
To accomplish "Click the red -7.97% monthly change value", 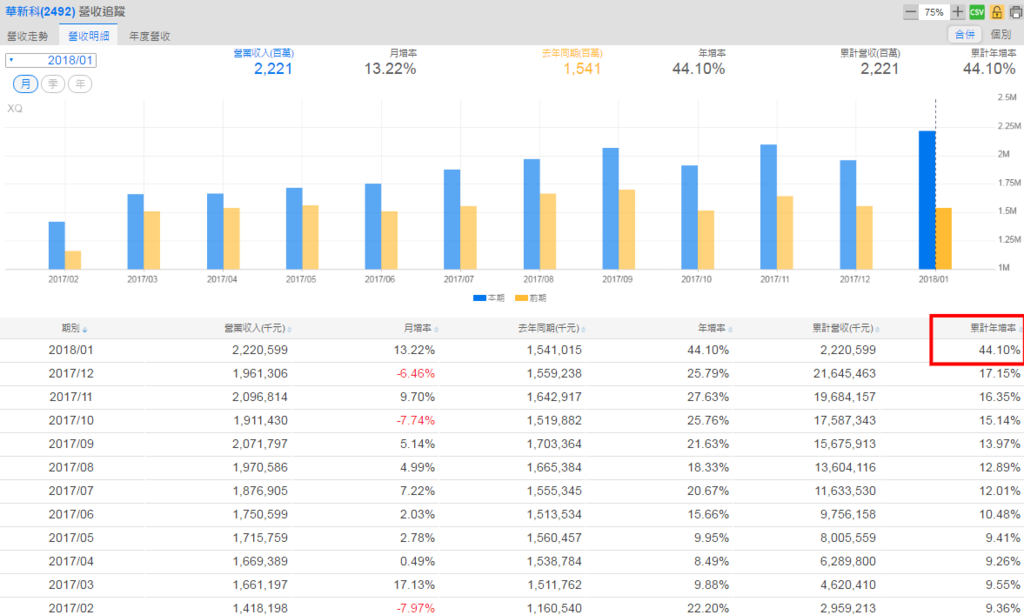I will [x=415, y=608].
